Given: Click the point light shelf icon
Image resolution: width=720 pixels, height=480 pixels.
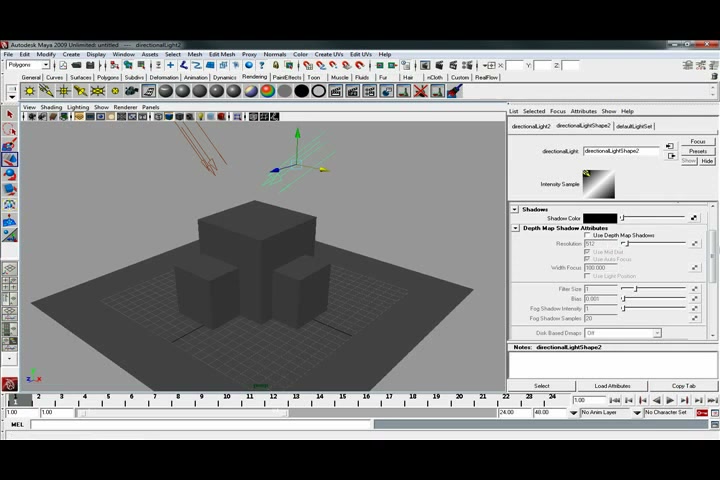Looking at the screenshot, I should click(63, 91).
